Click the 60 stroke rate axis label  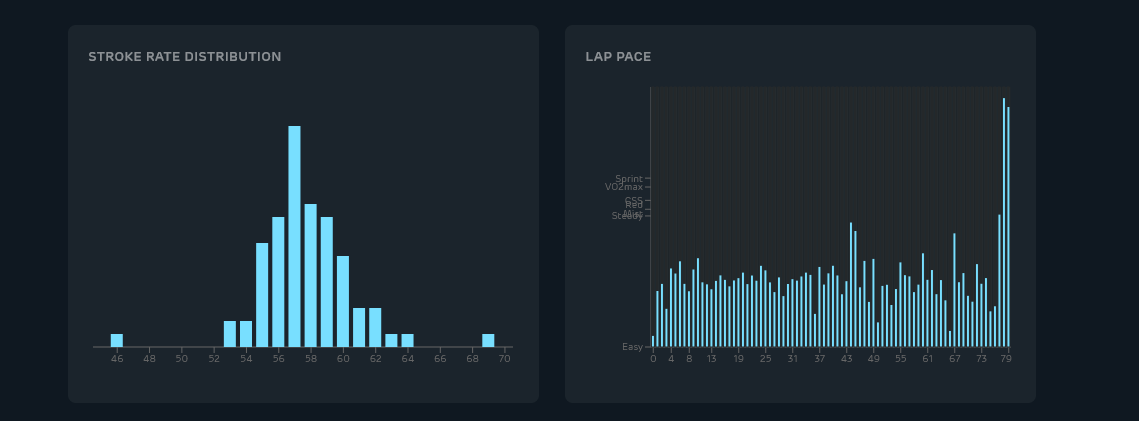pos(343,359)
